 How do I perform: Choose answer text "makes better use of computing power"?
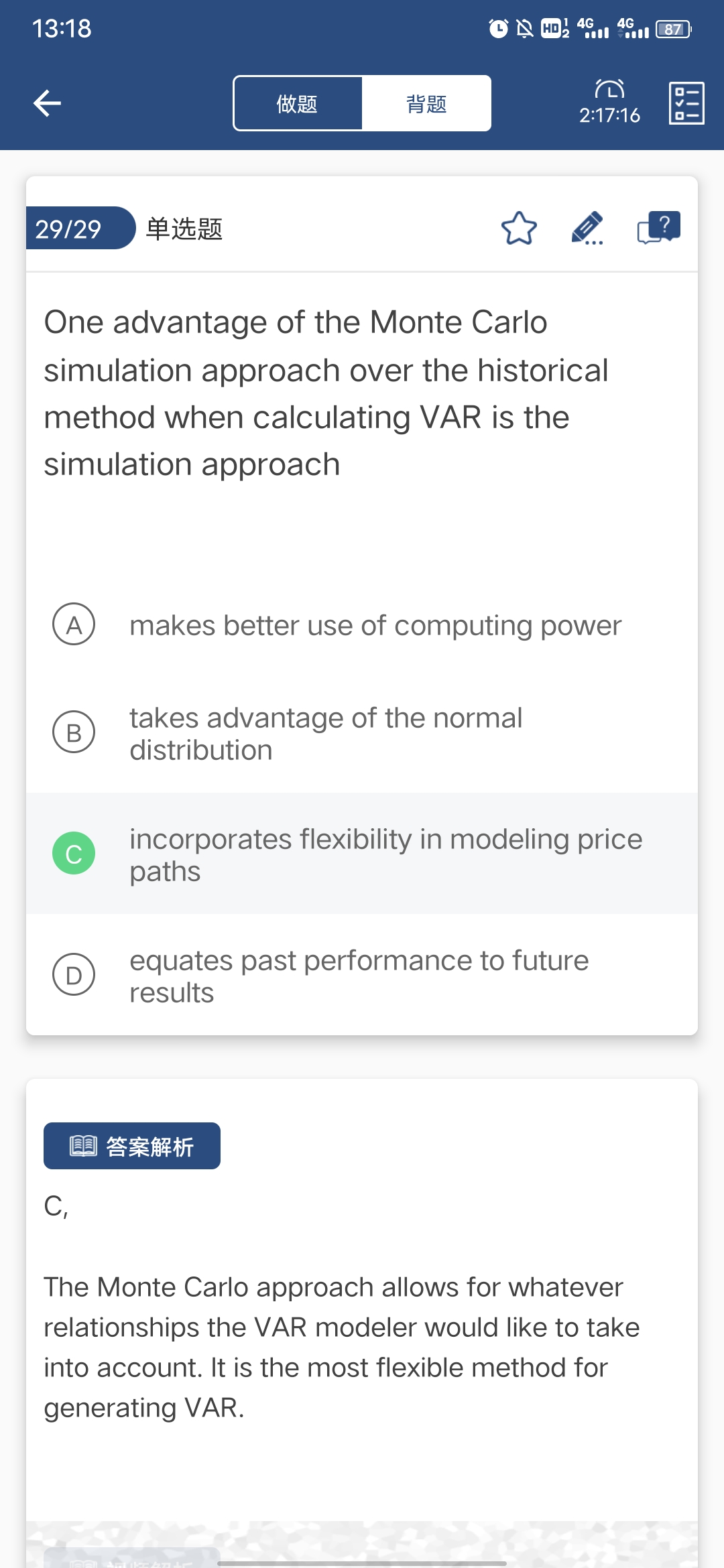pos(375,626)
